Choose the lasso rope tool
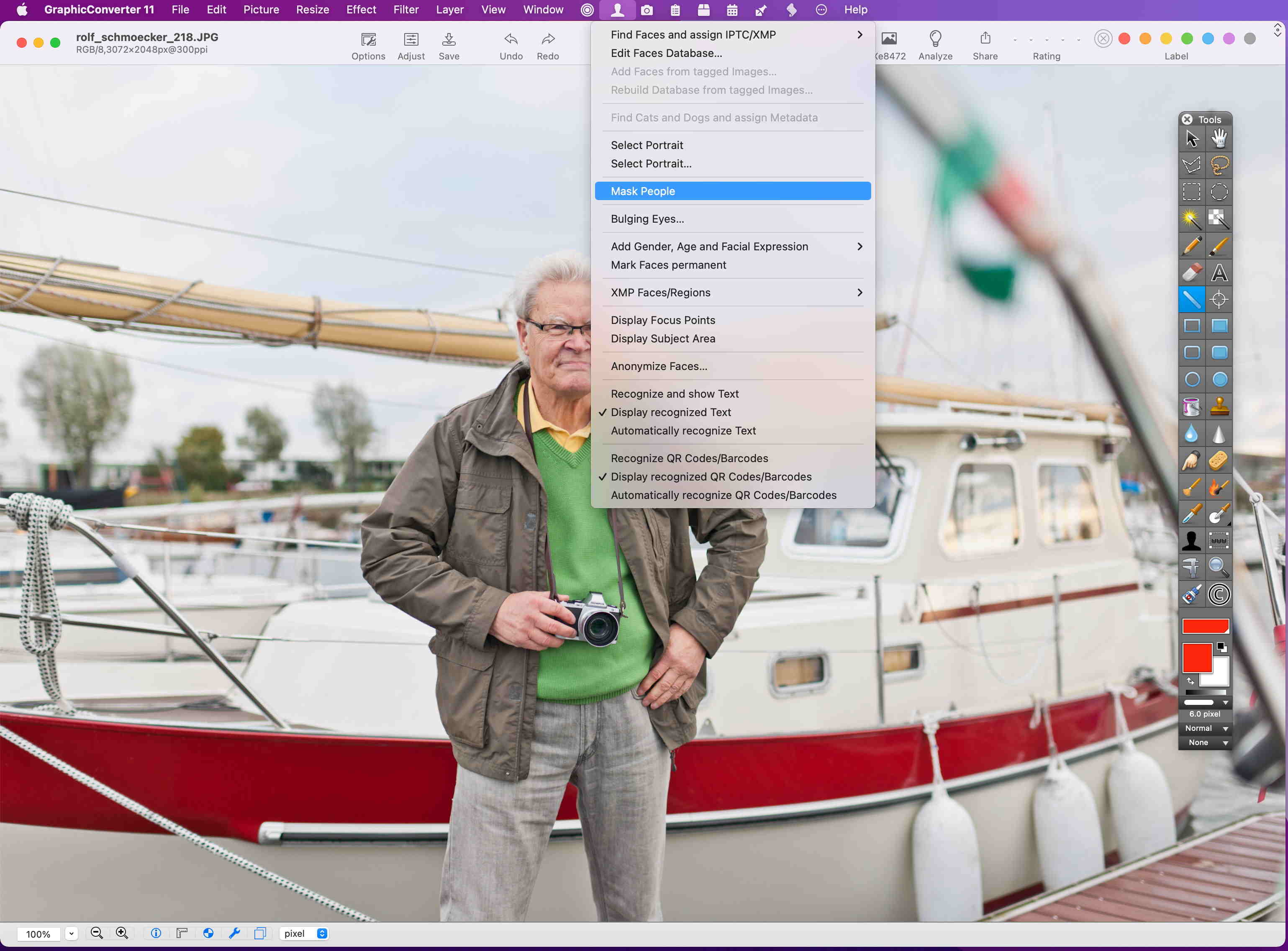The image size is (1288, 951). 1219,165
